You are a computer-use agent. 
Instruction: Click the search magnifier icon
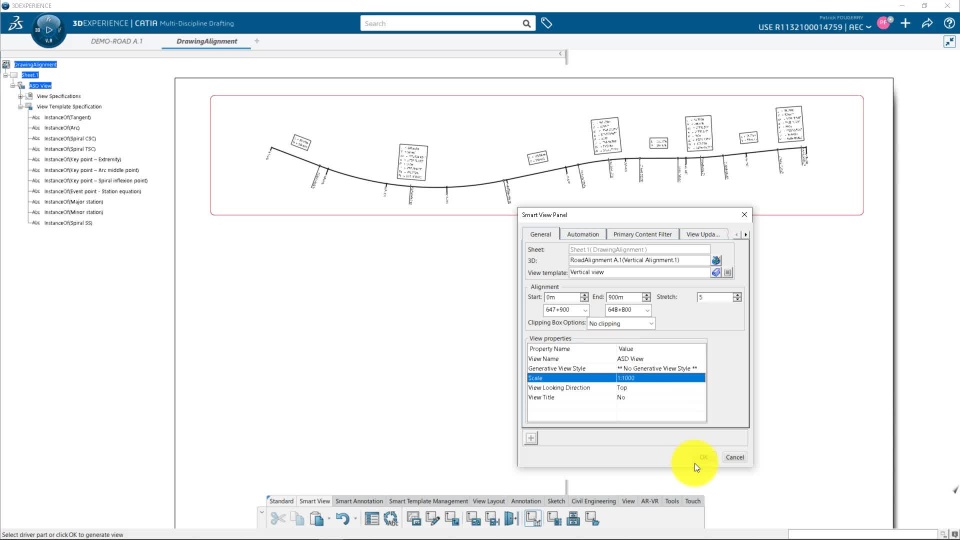click(527, 23)
